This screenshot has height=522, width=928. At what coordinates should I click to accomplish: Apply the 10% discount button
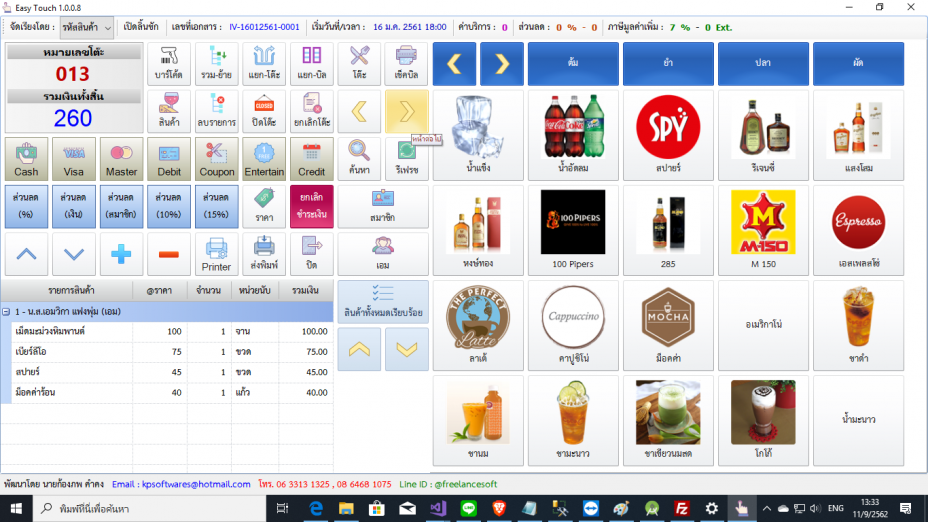click(169, 207)
